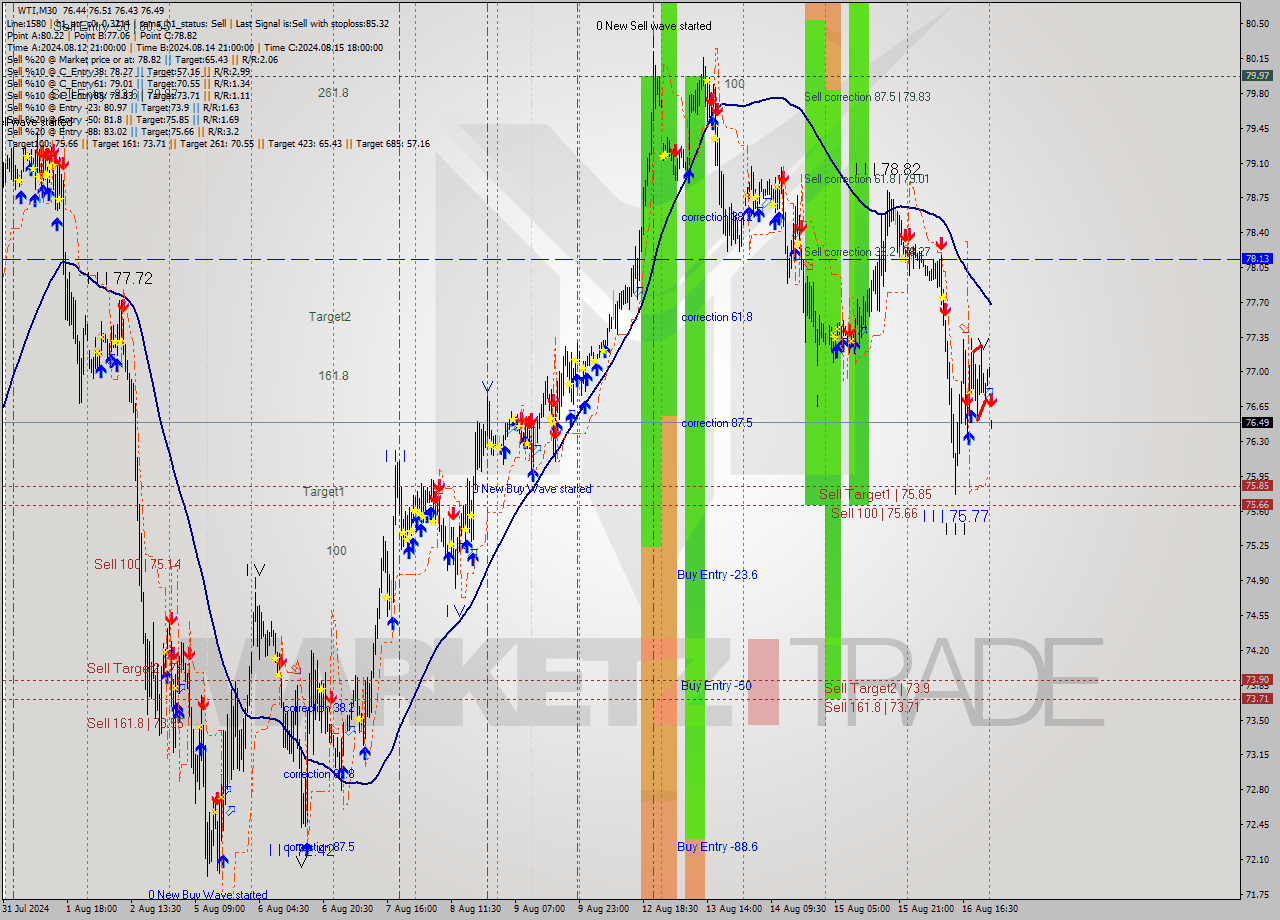Image resolution: width=1280 pixels, height=920 pixels.
Task: Click the '| | | 77.72' wave label
Action: pos(119,278)
